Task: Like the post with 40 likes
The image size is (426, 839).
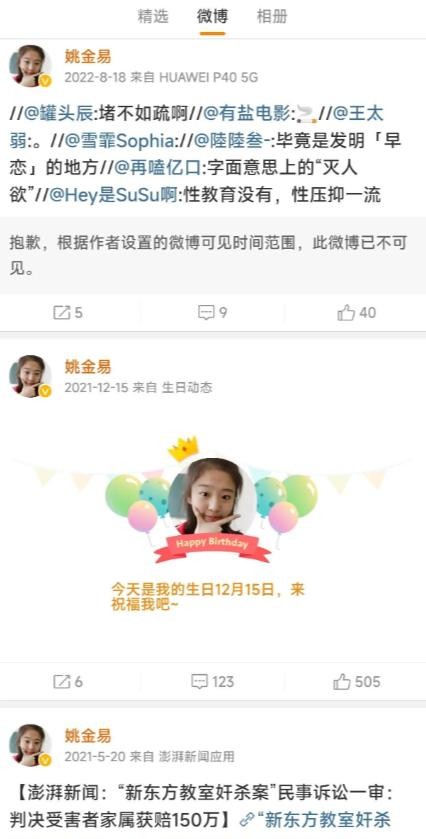Action: coord(346,312)
